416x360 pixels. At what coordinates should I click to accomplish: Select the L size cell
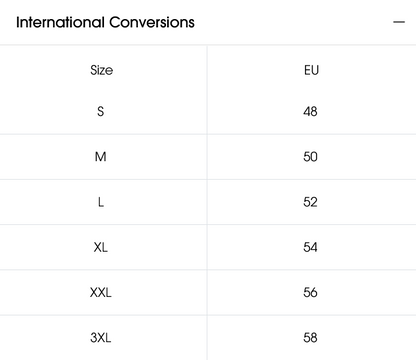click(101, 202)
